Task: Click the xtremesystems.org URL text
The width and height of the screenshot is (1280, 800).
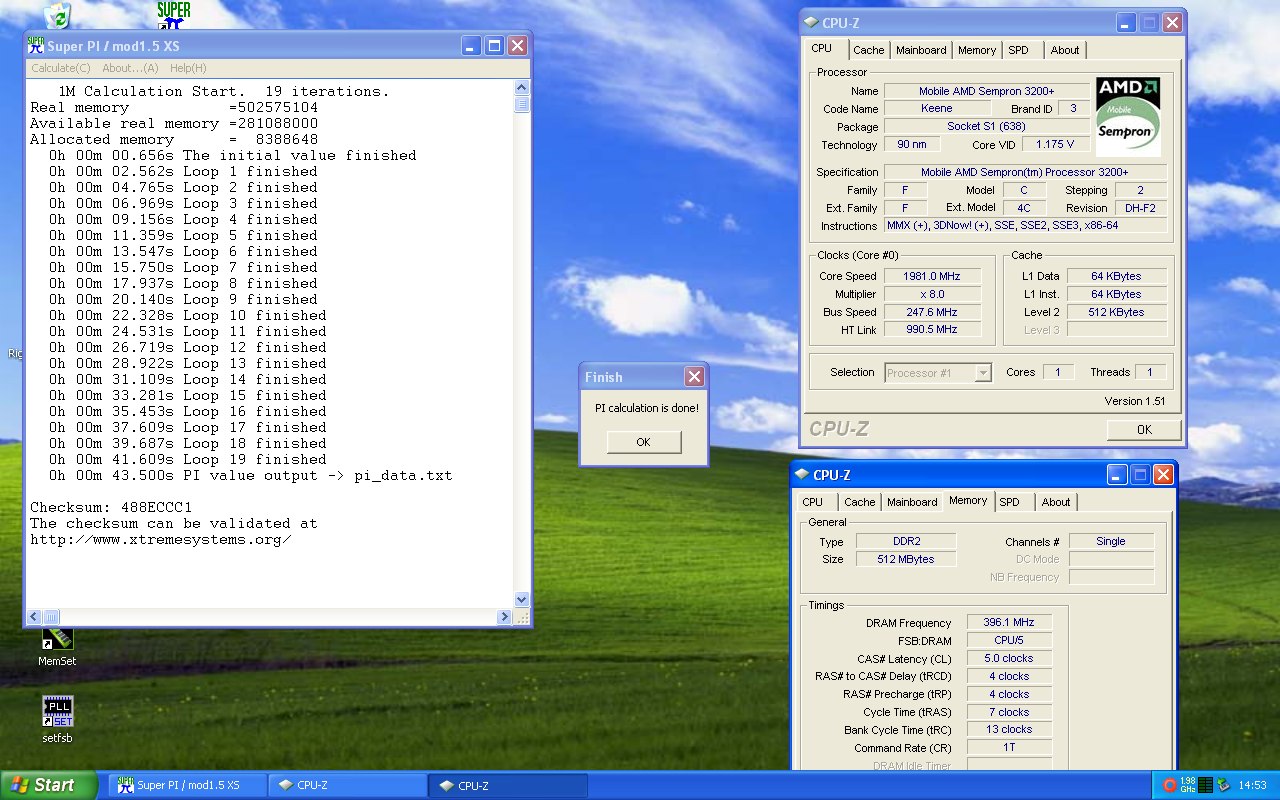Action: (x=161, y=539)
